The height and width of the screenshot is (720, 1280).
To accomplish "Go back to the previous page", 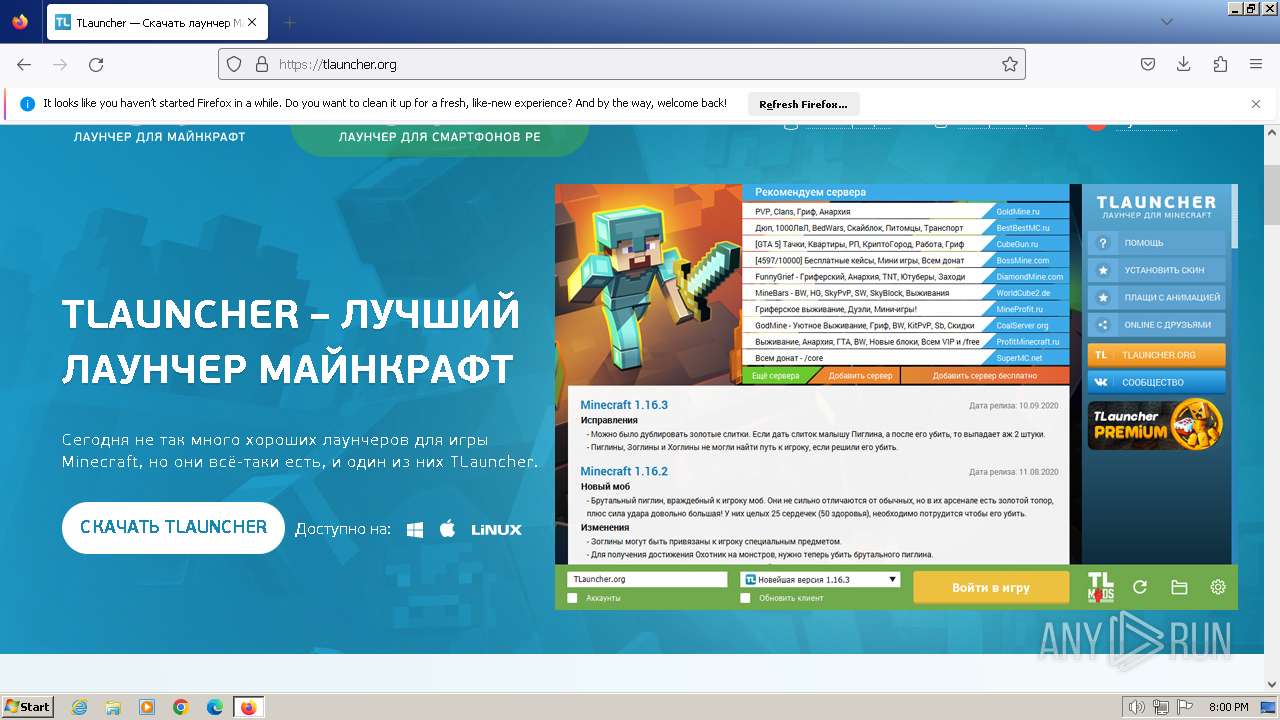I will point(24,64).
